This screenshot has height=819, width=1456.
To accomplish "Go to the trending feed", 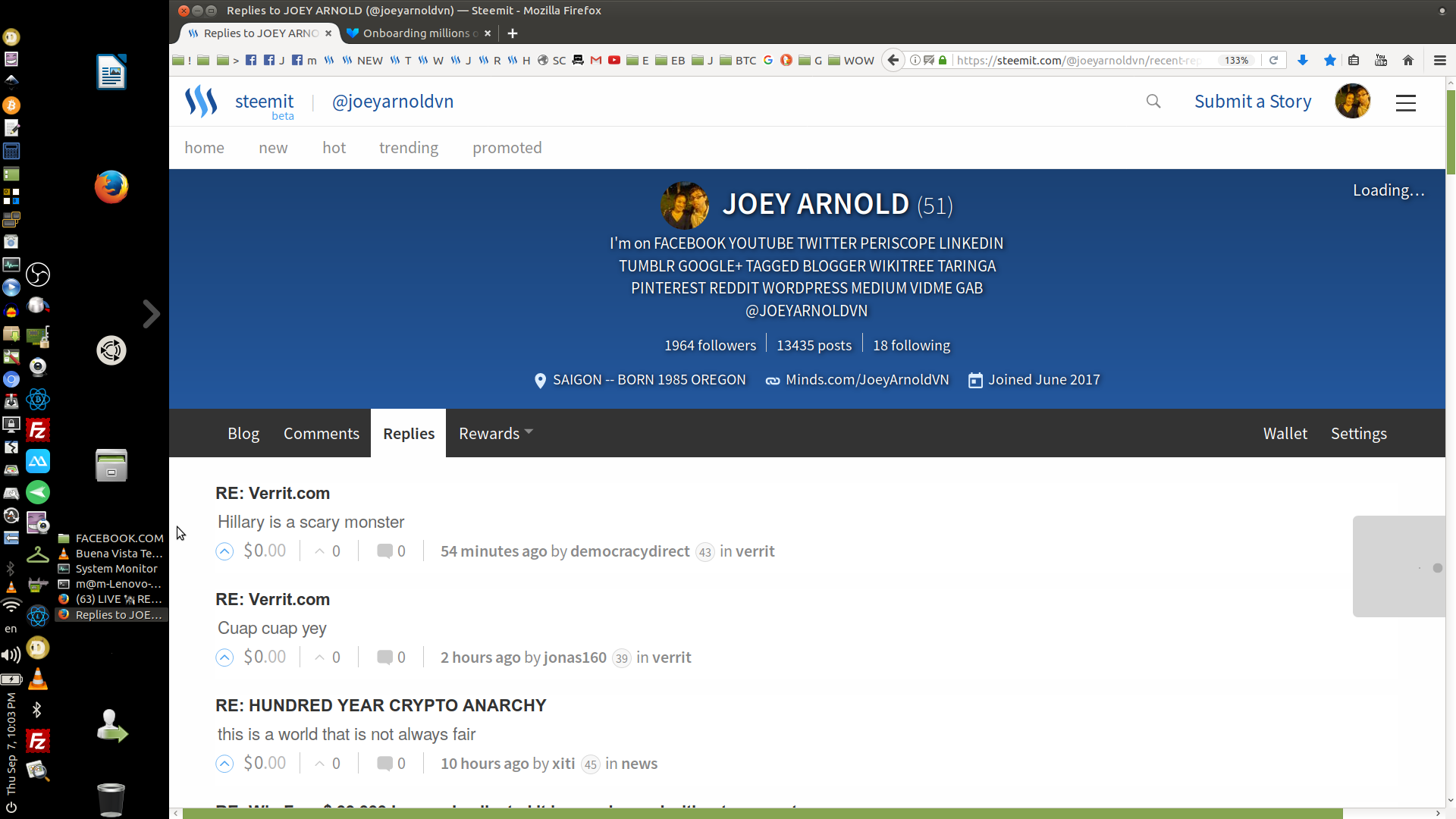I will click(409, 148).
